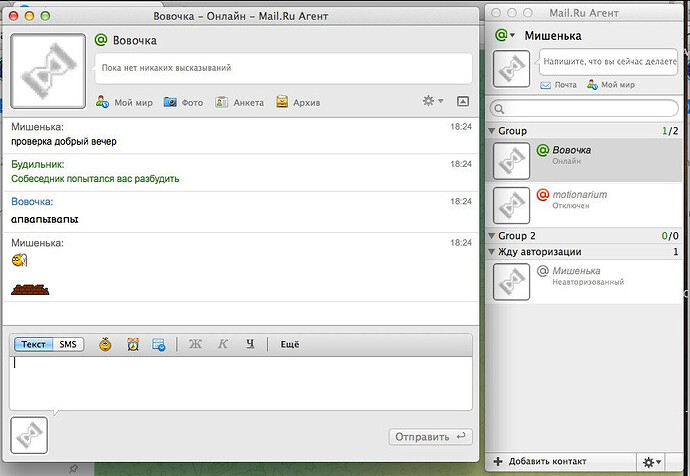Toggle bold Ж text formatting

(x=195, y=344)
